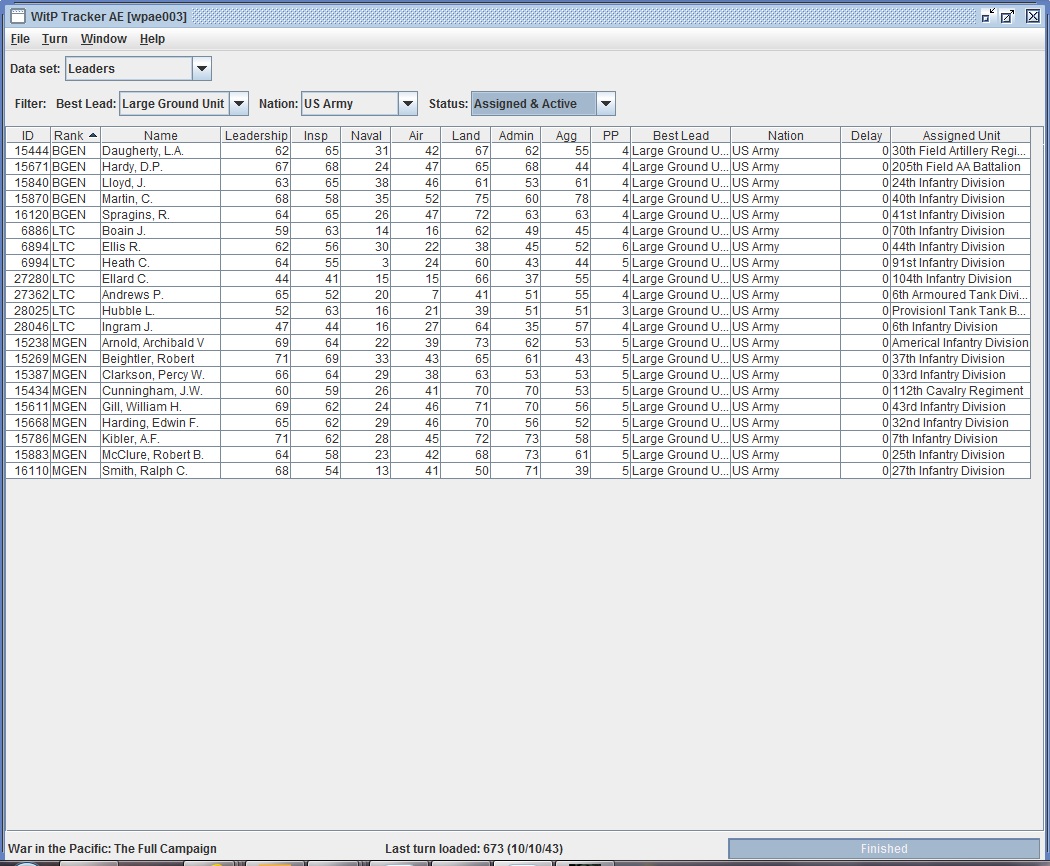This screenshot has width=1050, height=866.
Task: Click the iconify internal frame icon
Action: [x=988, y=16]
